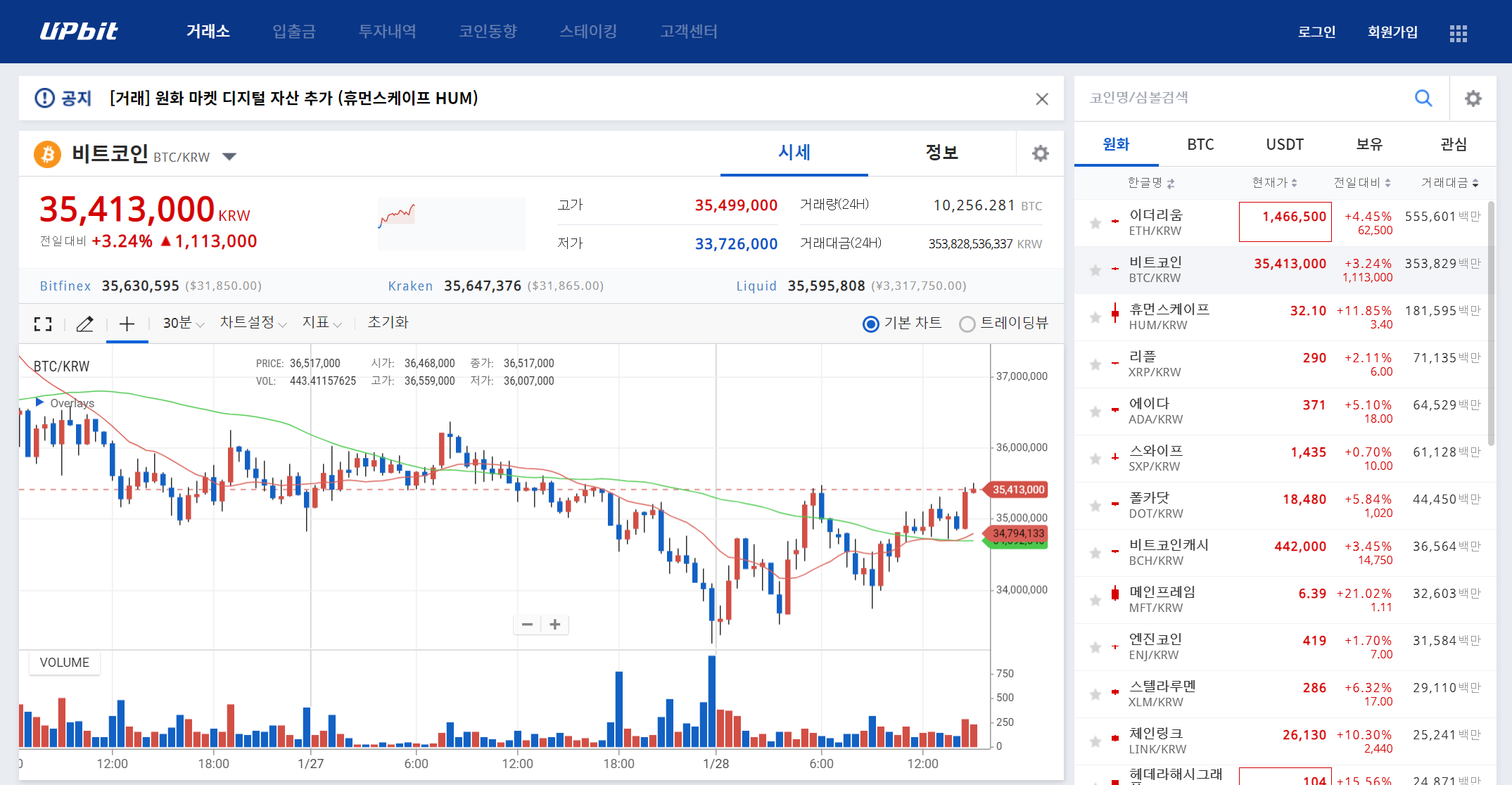This screenshot has height=785, width=1512.
Task: Click the 로그인 login link
Action: (1317, 32)
